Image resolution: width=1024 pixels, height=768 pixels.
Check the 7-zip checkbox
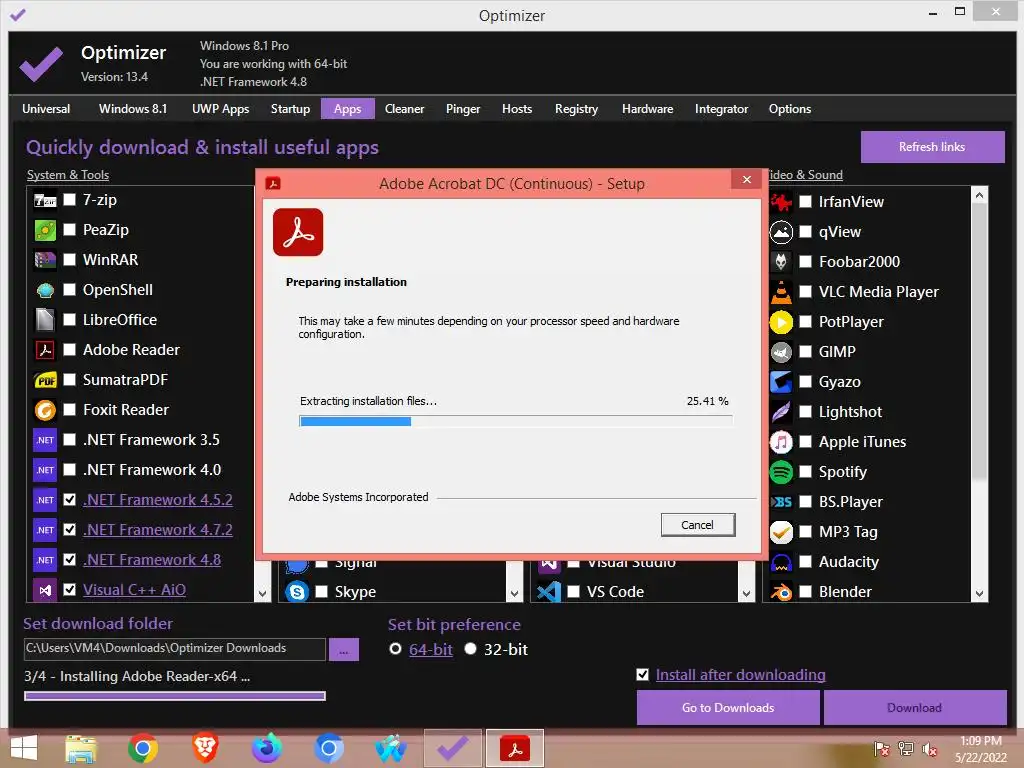(69, 199)
